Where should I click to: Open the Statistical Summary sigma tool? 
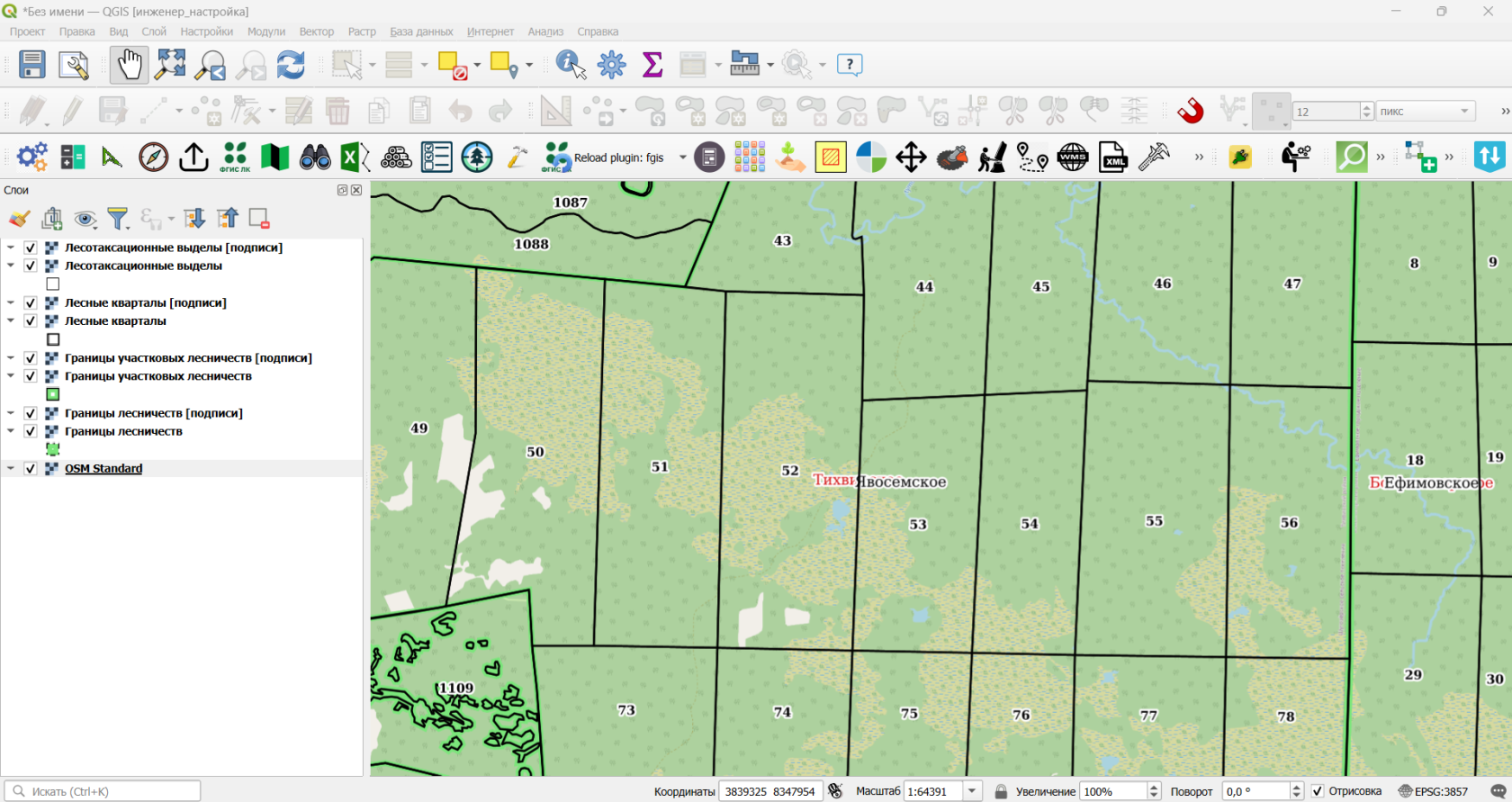652,65
